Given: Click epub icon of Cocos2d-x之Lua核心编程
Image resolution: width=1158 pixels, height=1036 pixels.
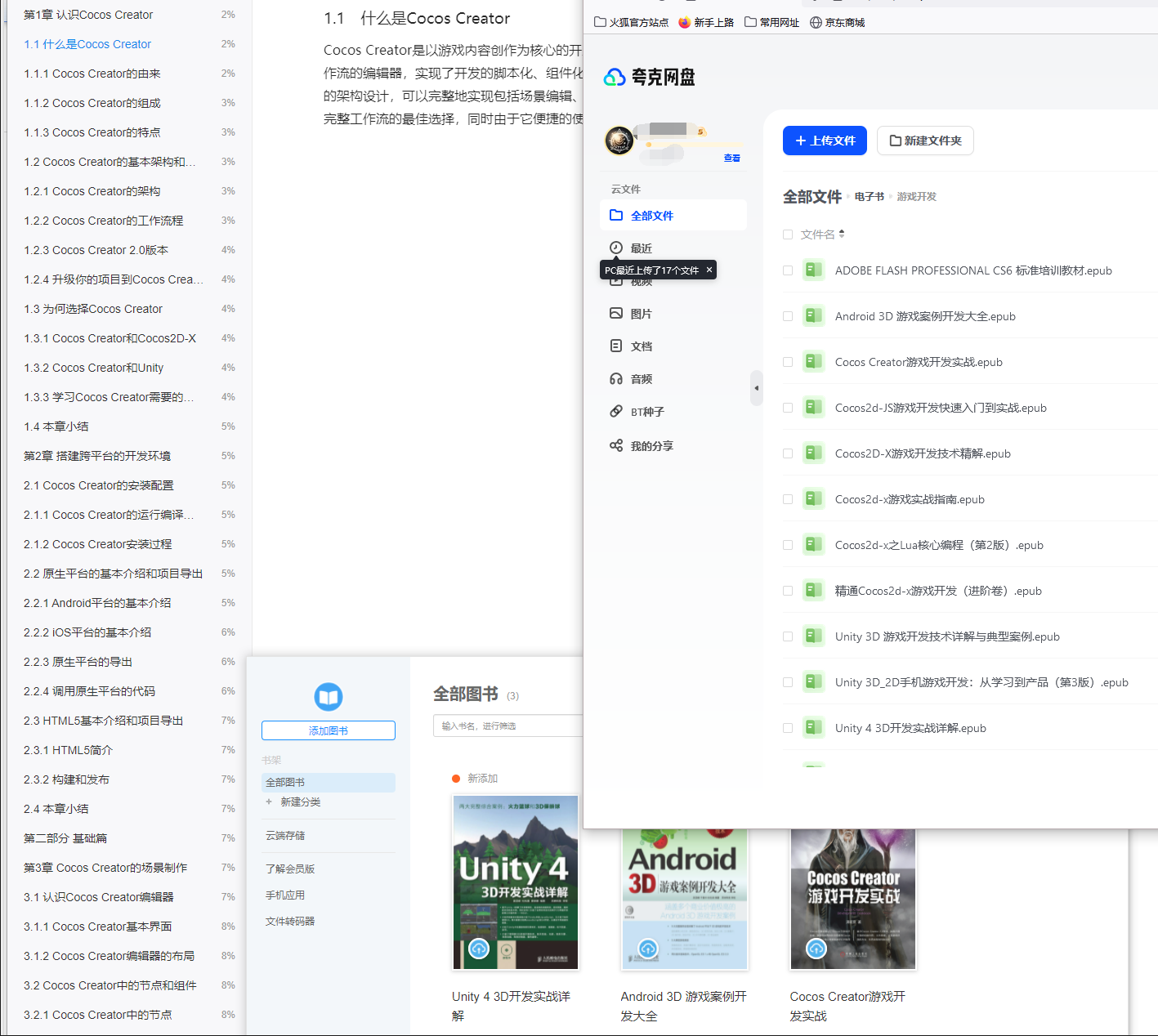Looking at the screenshot, I should point(813,544).
